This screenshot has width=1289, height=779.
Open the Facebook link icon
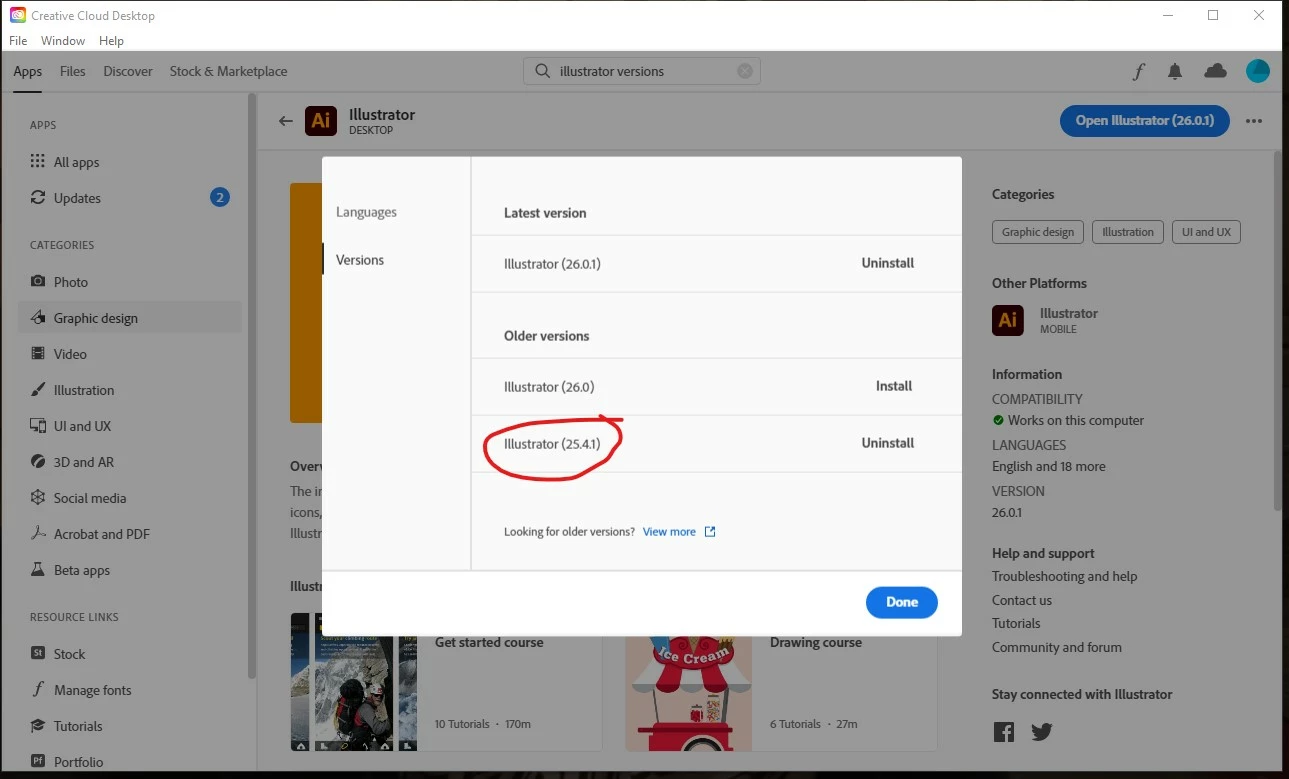point(1004,732)
